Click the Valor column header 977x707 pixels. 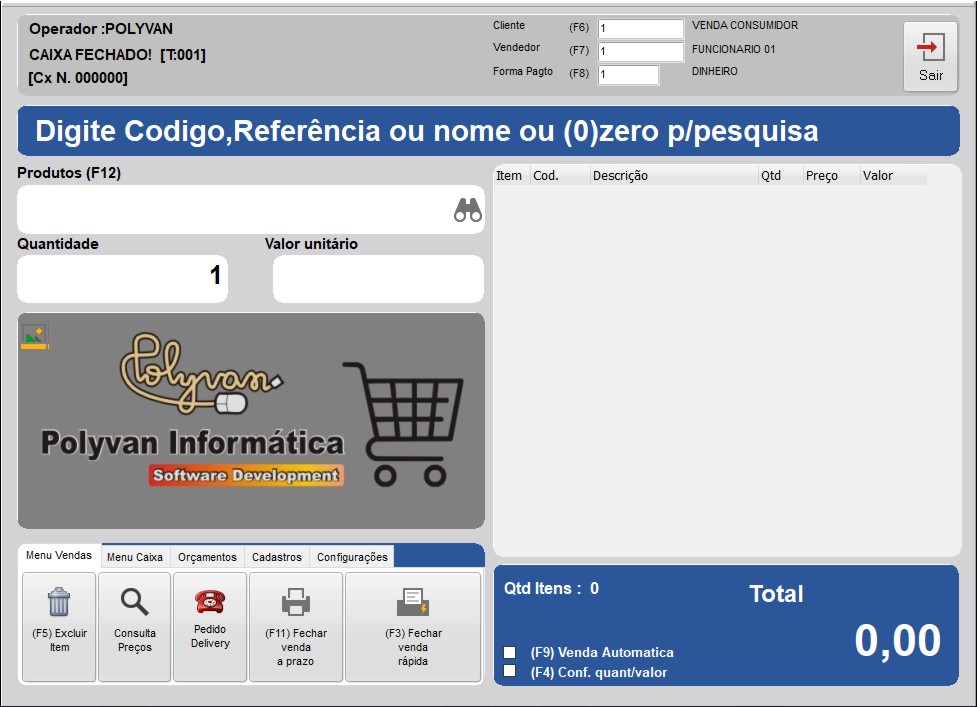coord(894,176)
